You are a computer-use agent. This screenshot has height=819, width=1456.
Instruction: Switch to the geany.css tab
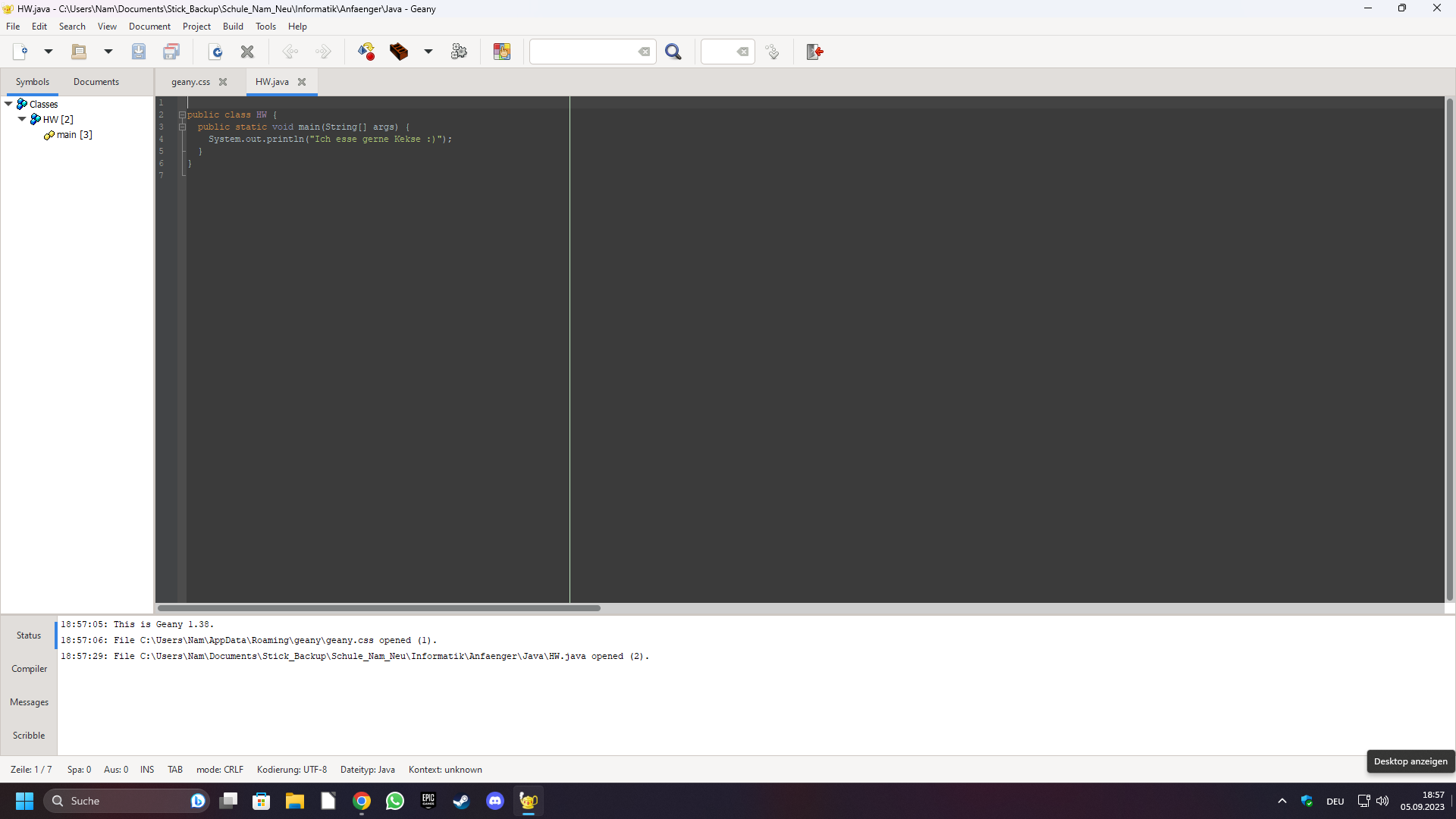click(x=190, y=82)
